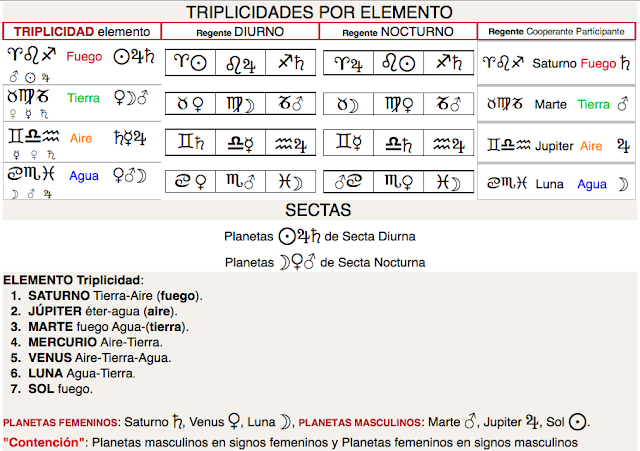Click the TRIPLICIDAD elemento header
This screenshot has width=640, height=451.
coord(82,31)
